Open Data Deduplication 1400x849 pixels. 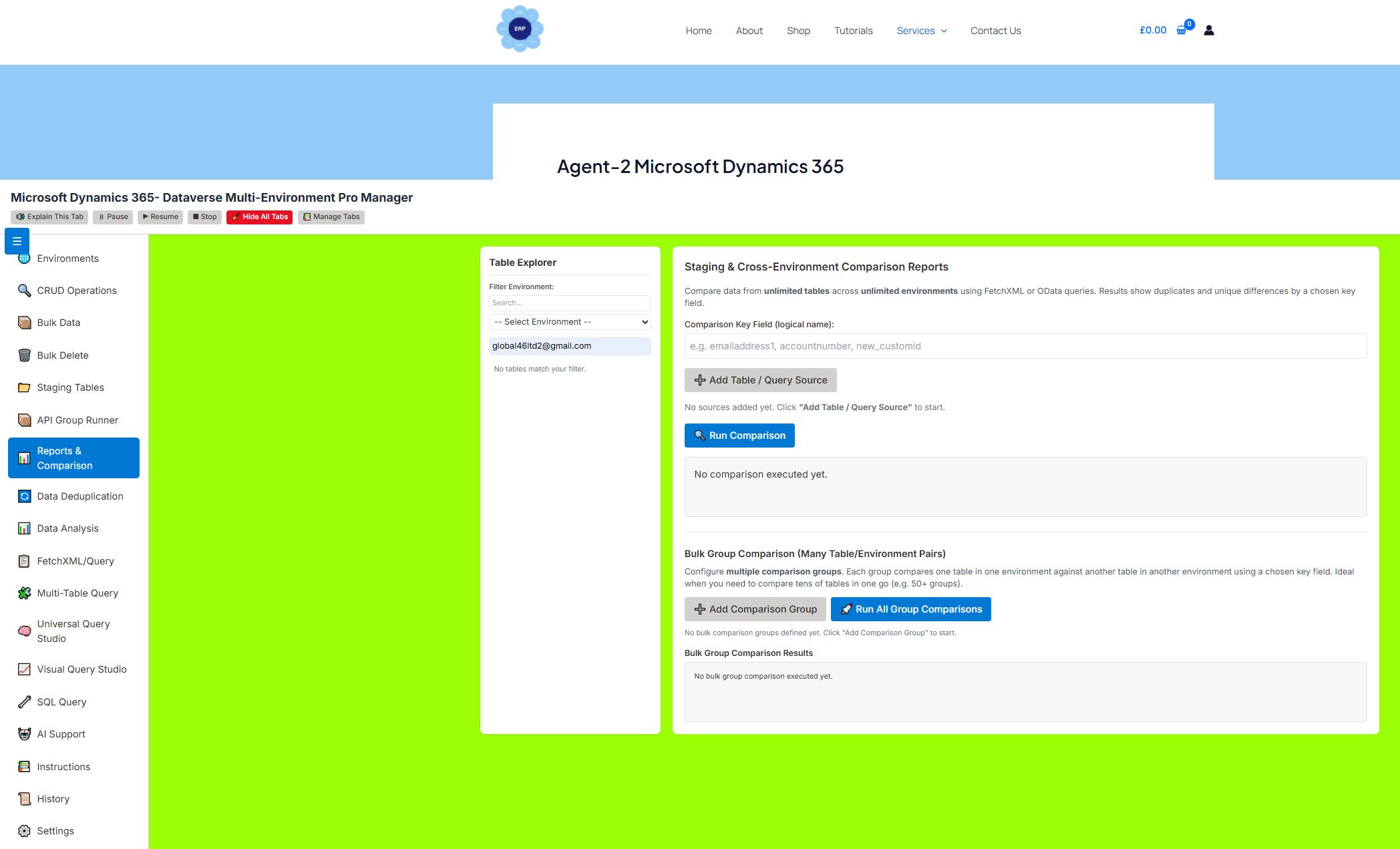(79, 496)
